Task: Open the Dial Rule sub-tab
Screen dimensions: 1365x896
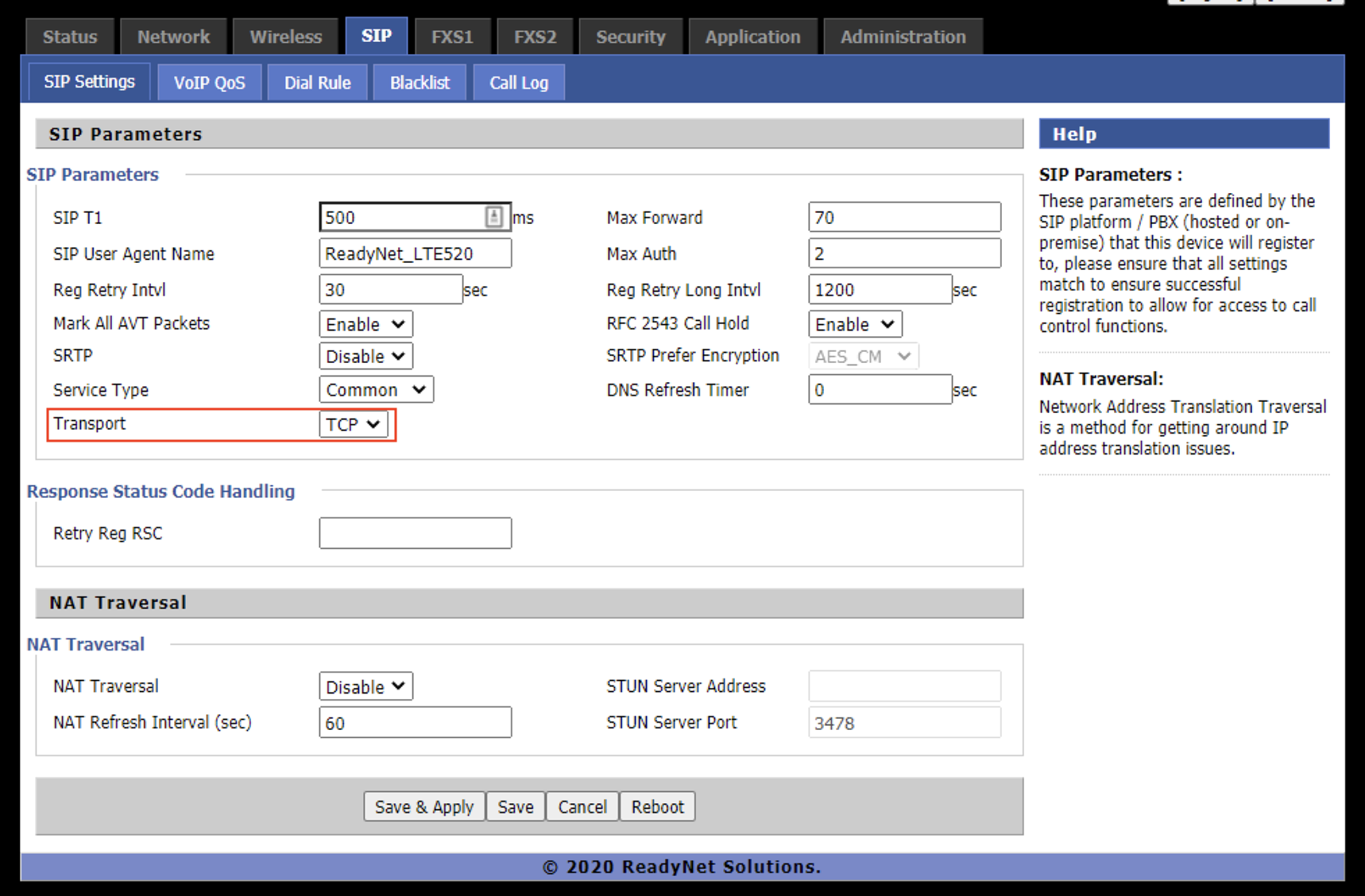Action: pos(318,83)
